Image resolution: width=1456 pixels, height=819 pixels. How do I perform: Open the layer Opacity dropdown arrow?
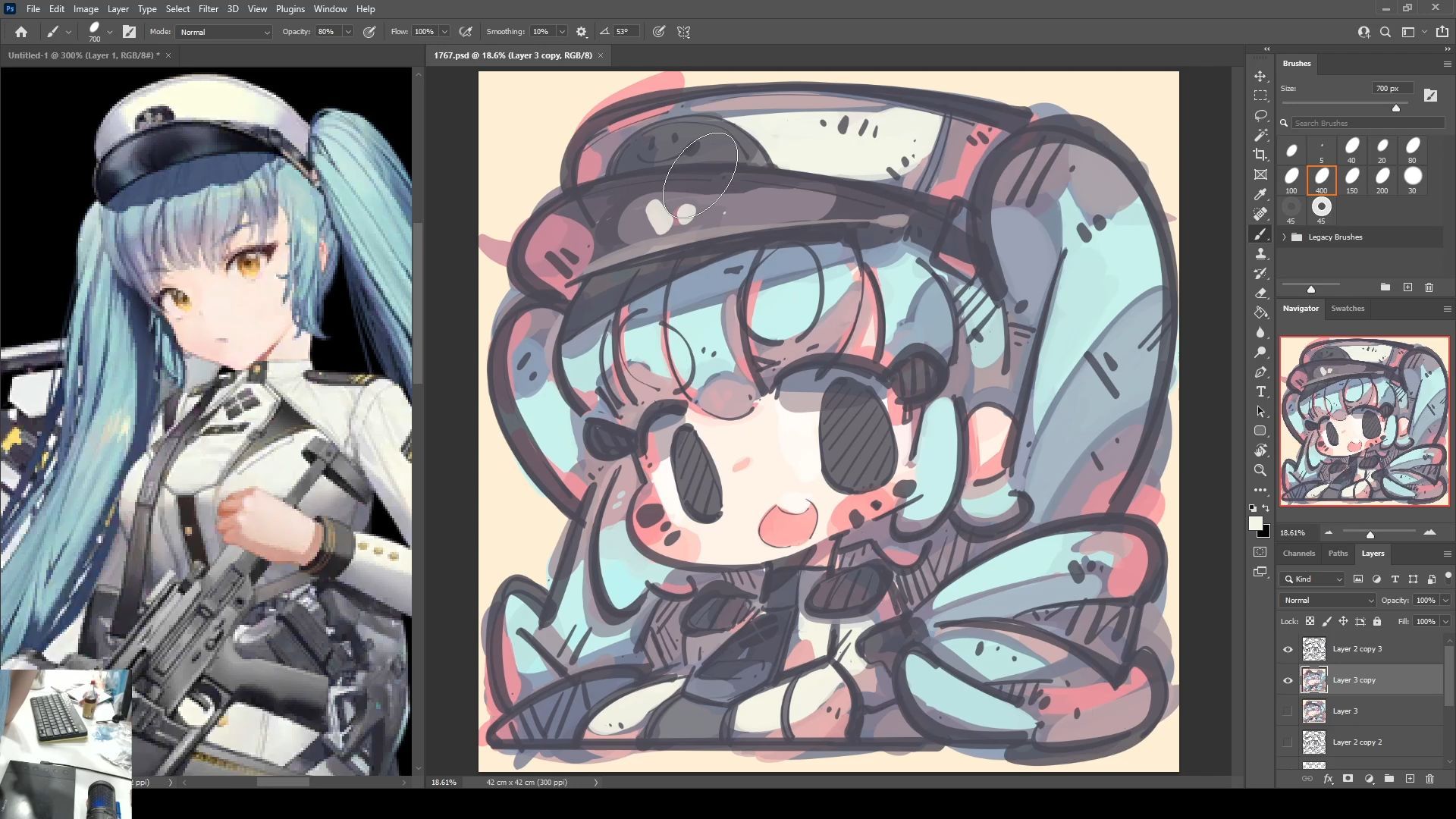[x=1445, y=601]
